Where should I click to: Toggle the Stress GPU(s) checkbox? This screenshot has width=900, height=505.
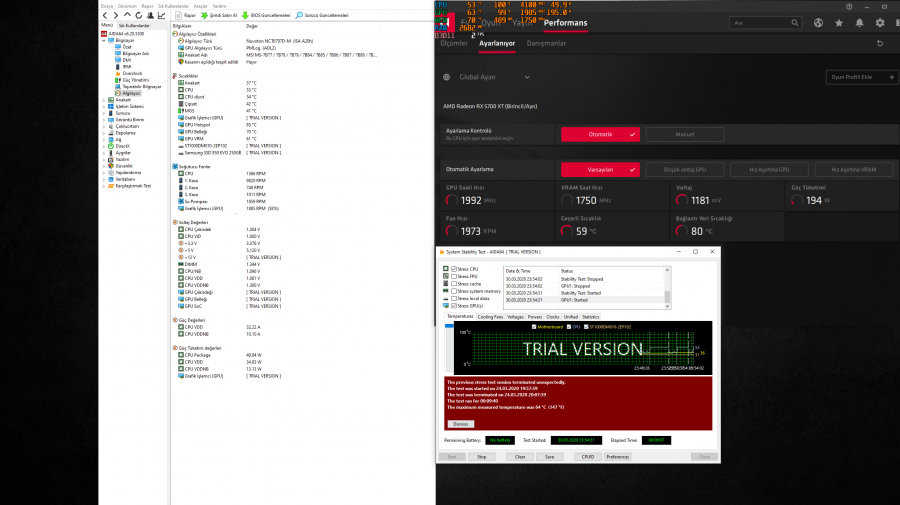point(454,306)
